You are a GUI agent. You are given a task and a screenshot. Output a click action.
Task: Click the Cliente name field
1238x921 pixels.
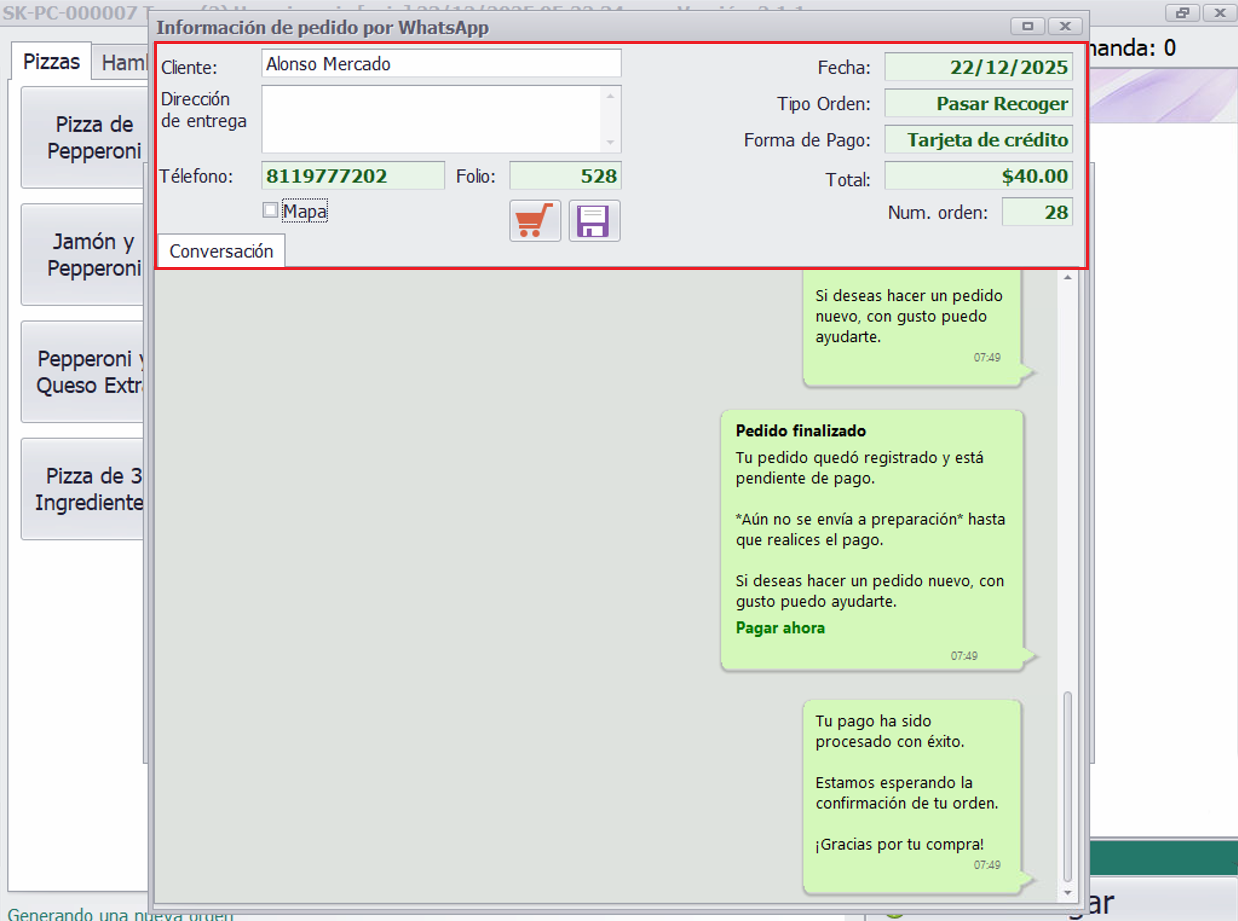(441, 64)
